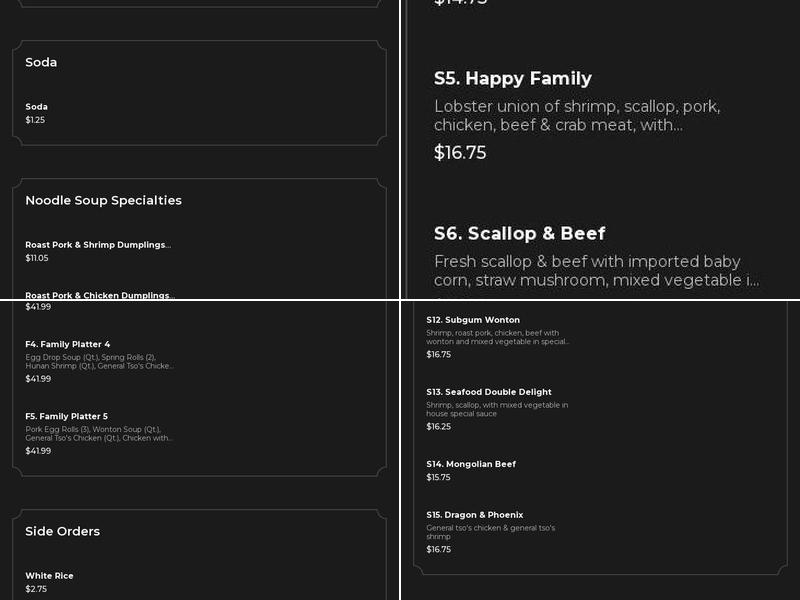
Task: Click the Scallop & Beef description text
Action: pyautogui.click(x=596, y=271)
